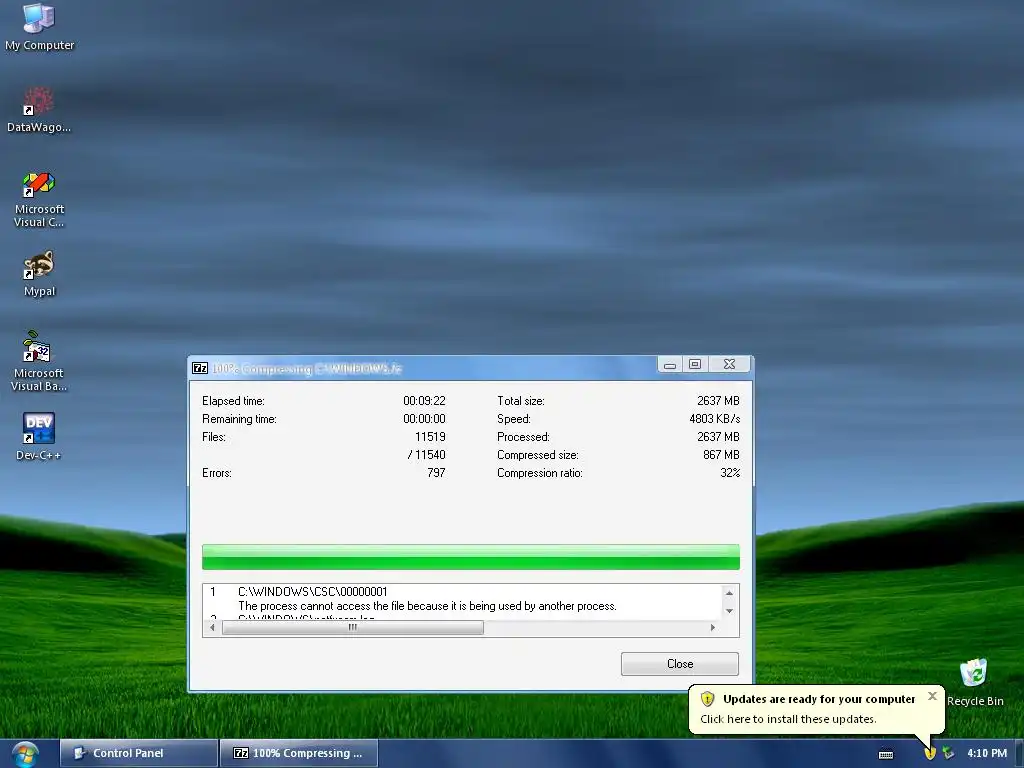1024x768 pixels.
Task: Switch to Control Panel taskbar button
Action: pyautogui.click(x=138, y=753)
